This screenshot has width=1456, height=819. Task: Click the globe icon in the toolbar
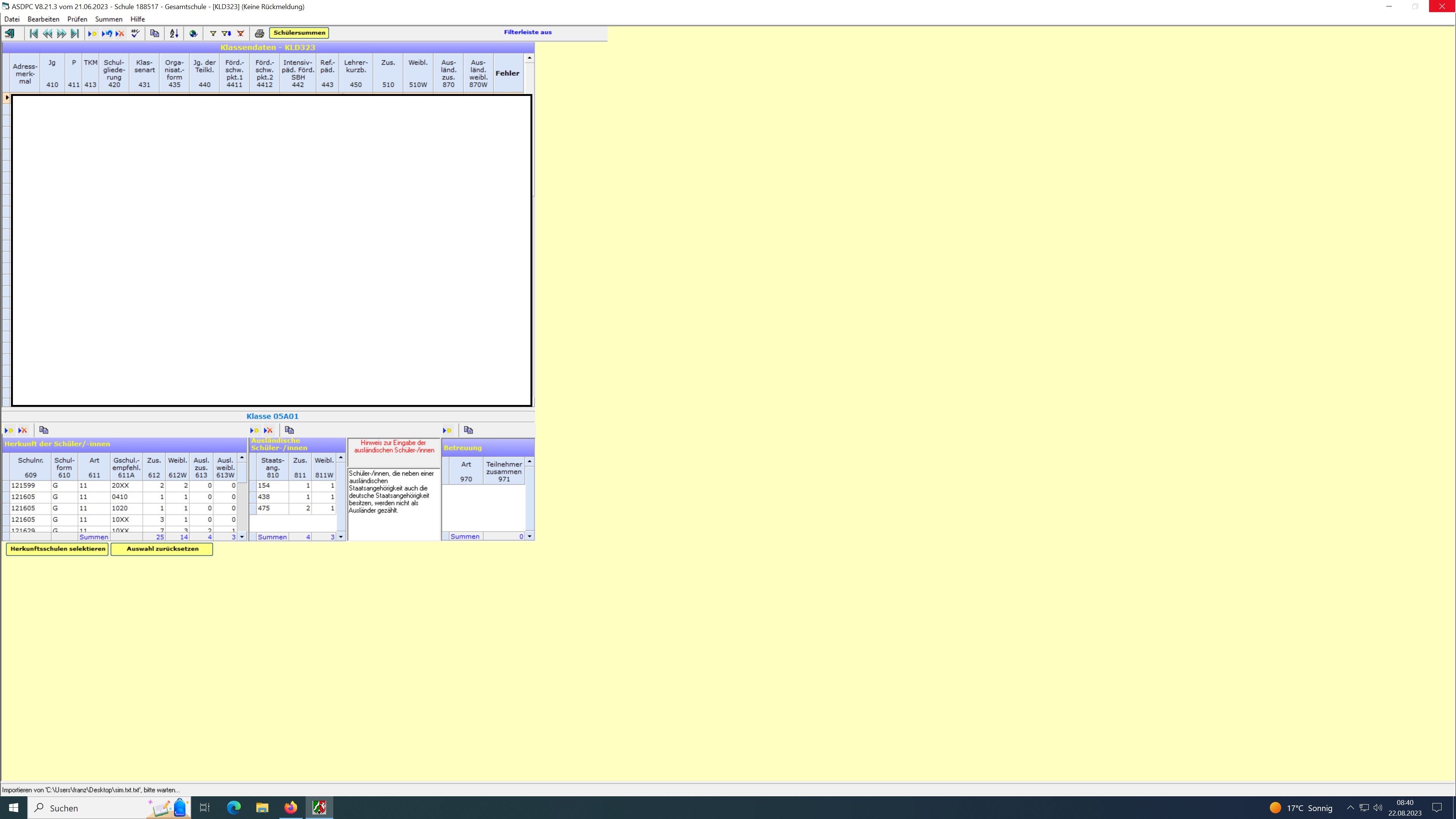[193, 33]
